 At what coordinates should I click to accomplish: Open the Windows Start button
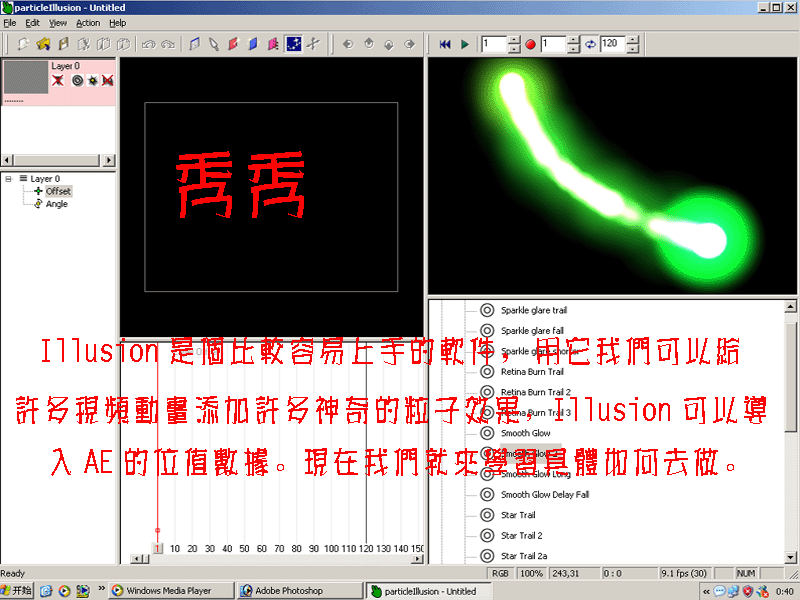click(x=16, y=591)
